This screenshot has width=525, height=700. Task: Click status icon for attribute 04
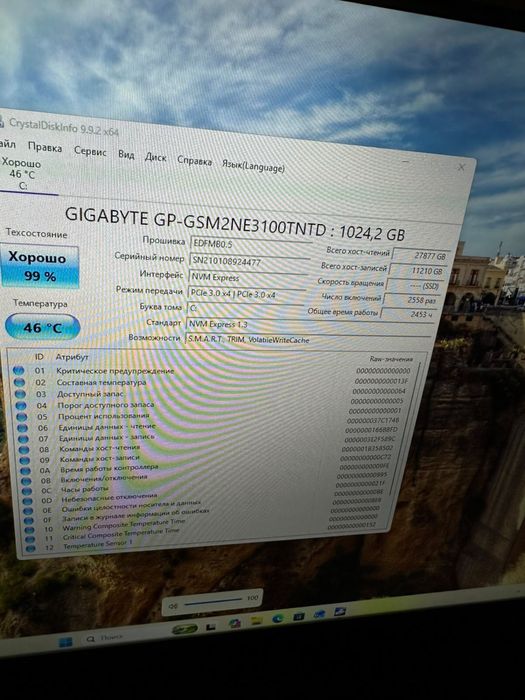pyautogui.click(x=21, y=405)
